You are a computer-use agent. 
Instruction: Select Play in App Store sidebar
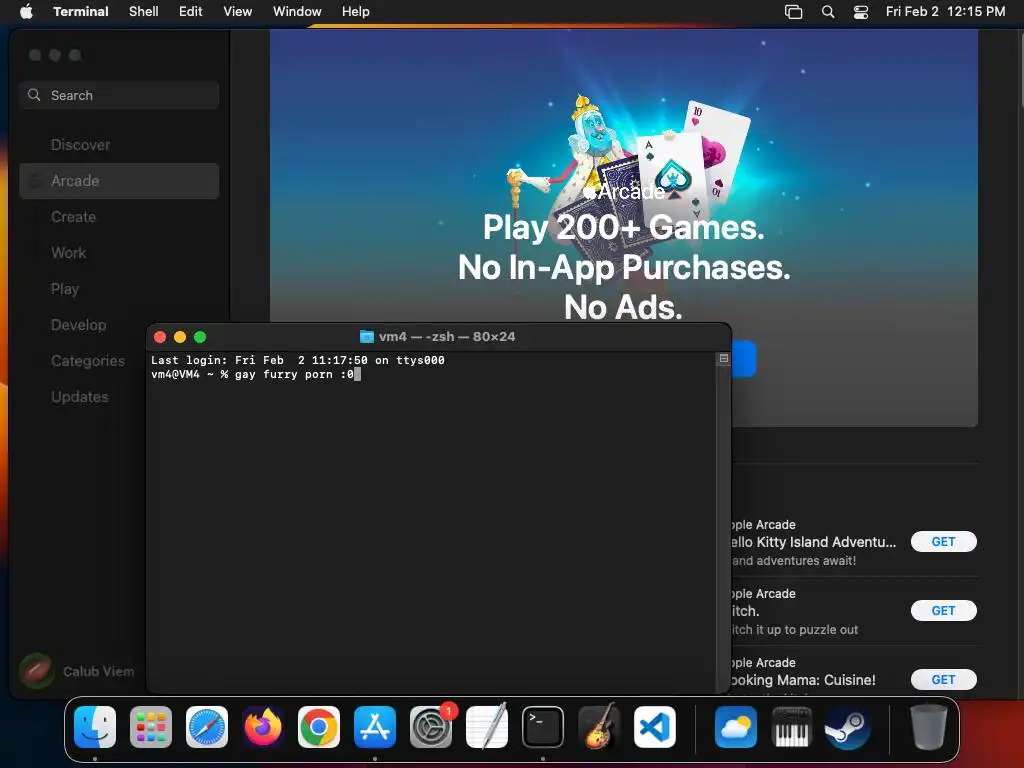tap(119, 289)
